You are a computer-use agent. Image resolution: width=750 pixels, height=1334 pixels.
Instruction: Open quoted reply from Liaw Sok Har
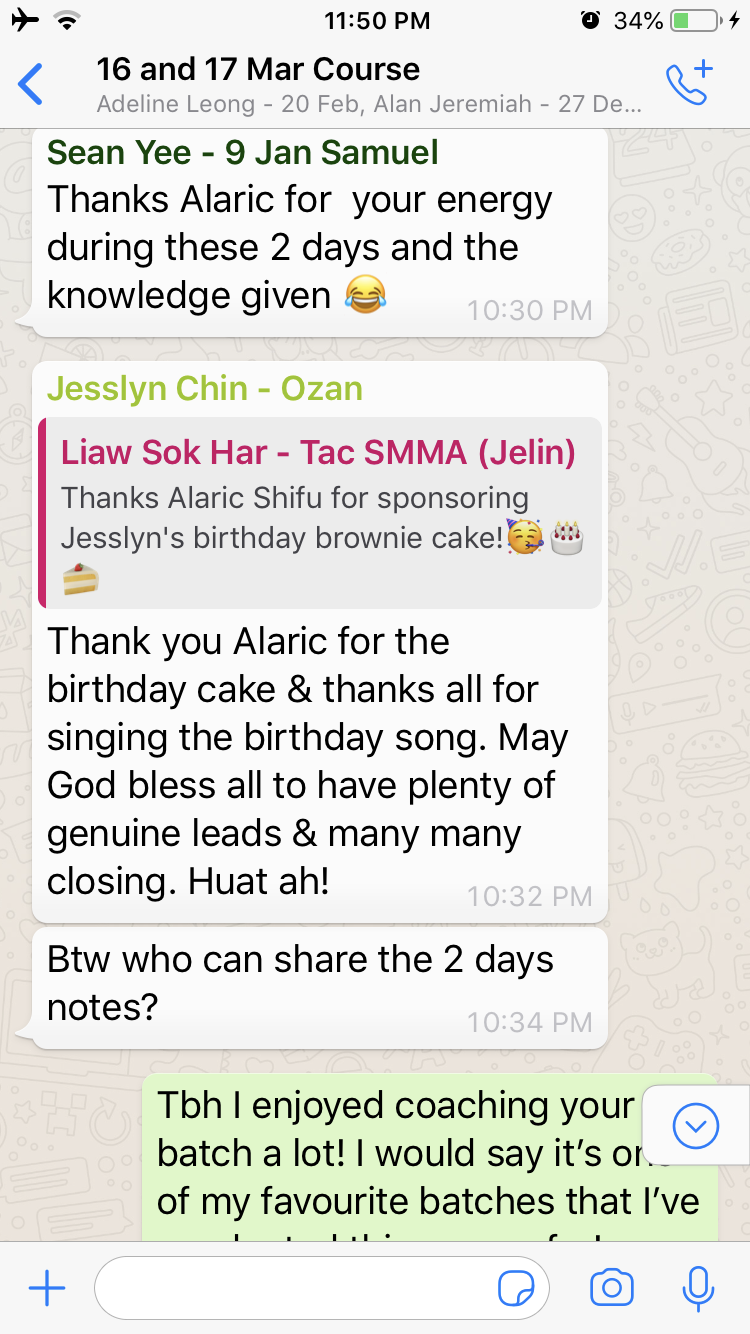pyautogui.click(x=320, y=512)
